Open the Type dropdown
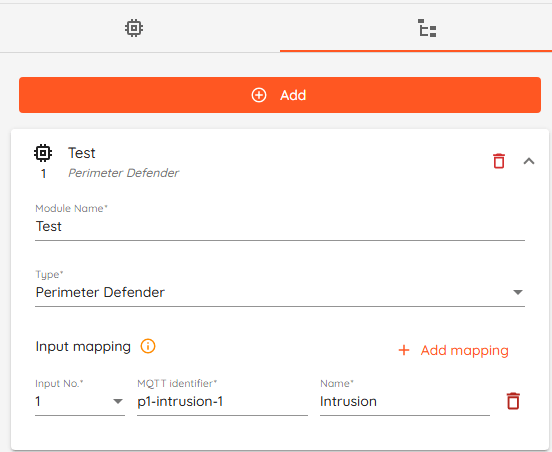 [x=280, y=292]
